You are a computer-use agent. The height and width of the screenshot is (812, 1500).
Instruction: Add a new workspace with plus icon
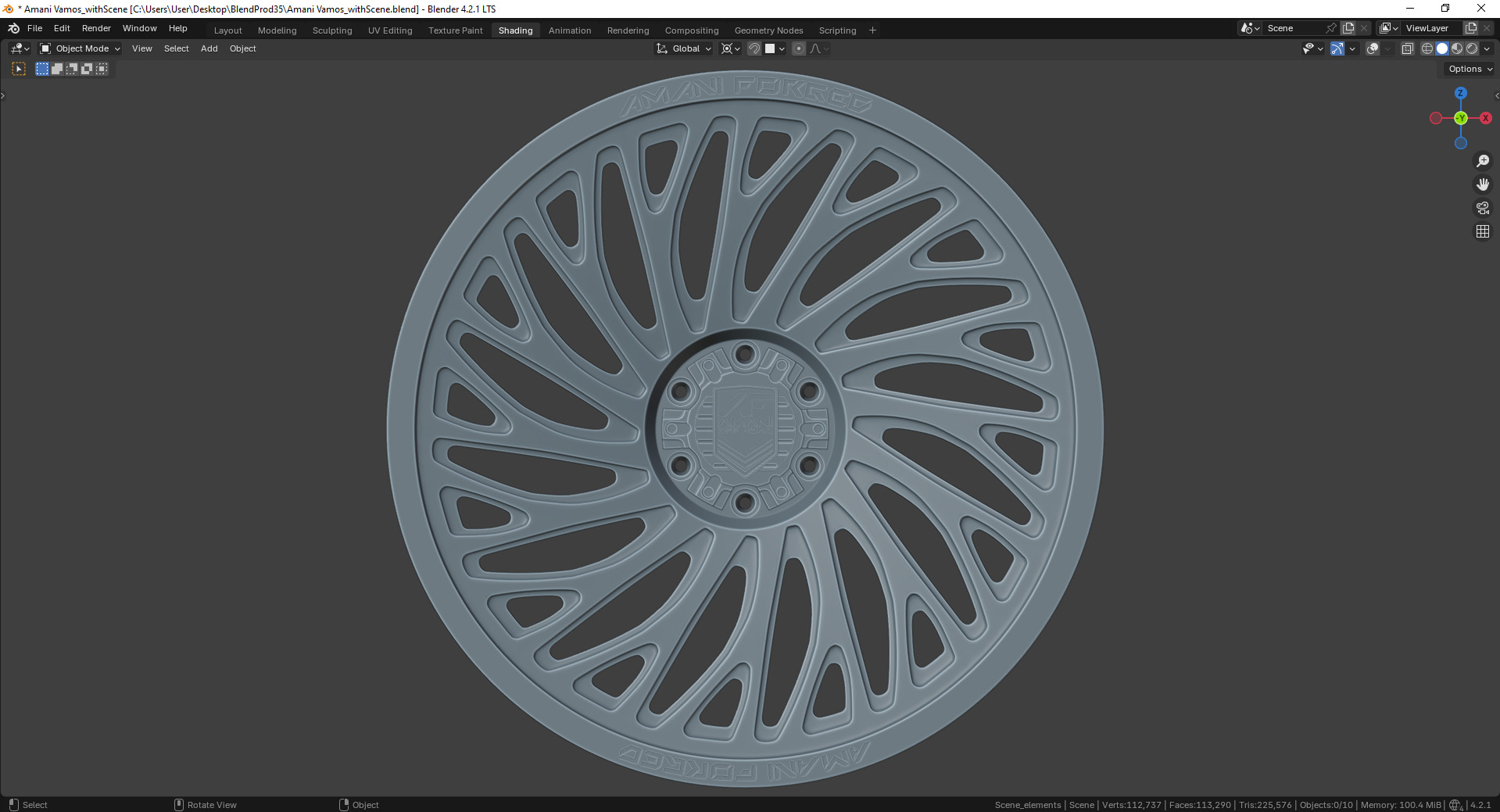tap(872, 30)
